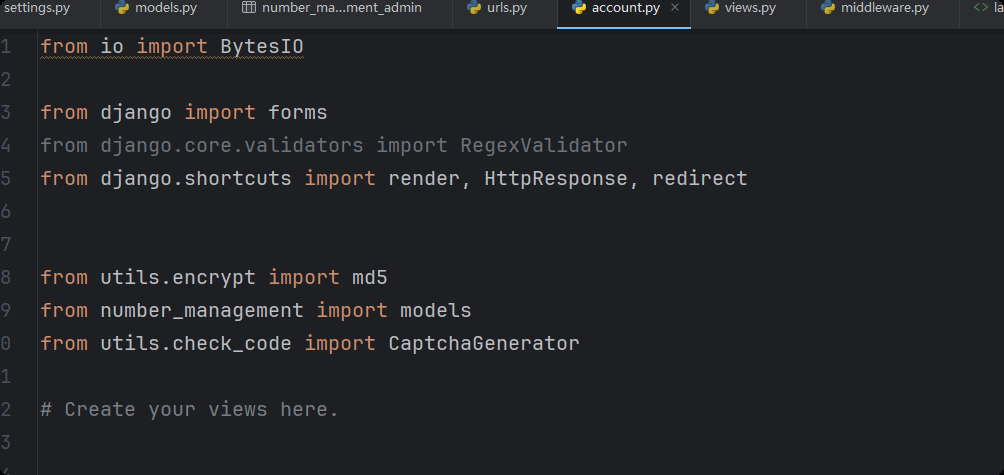Viewport: 1004px width, 475px height.
Task: Click the redirect import name
Action: (x=699, y=179)
